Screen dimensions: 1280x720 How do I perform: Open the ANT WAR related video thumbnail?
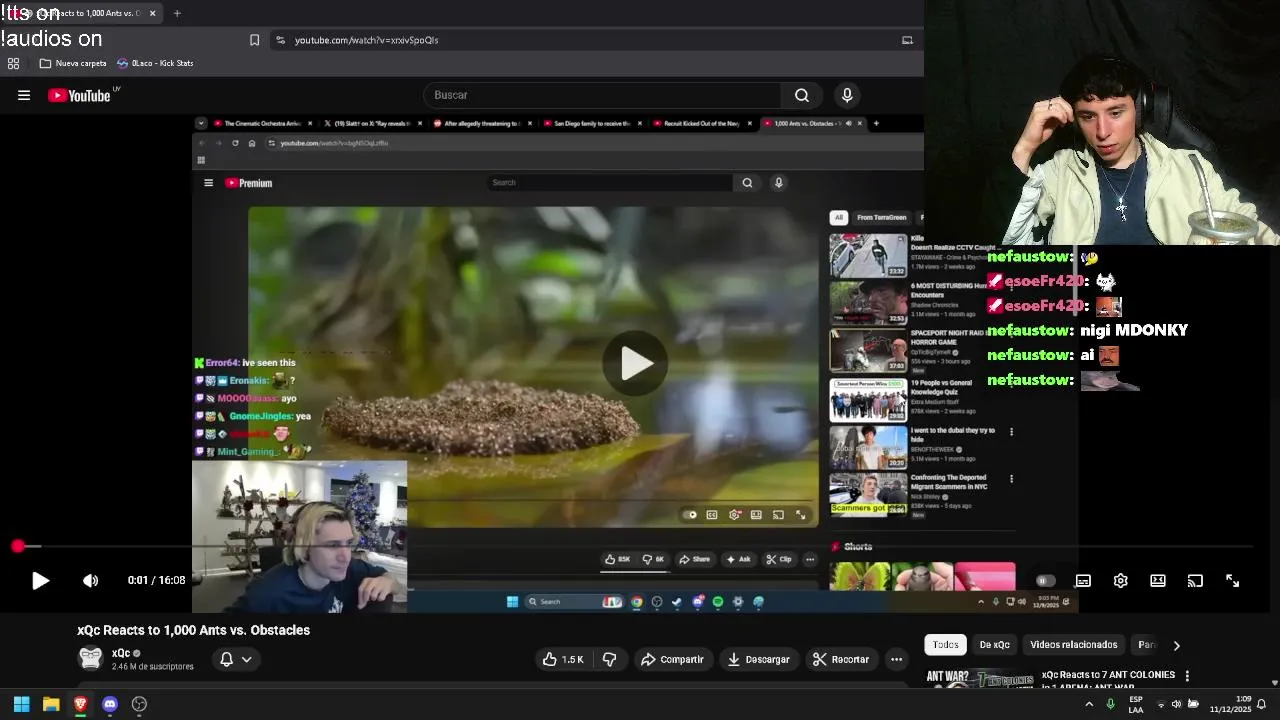pos(979,679)
